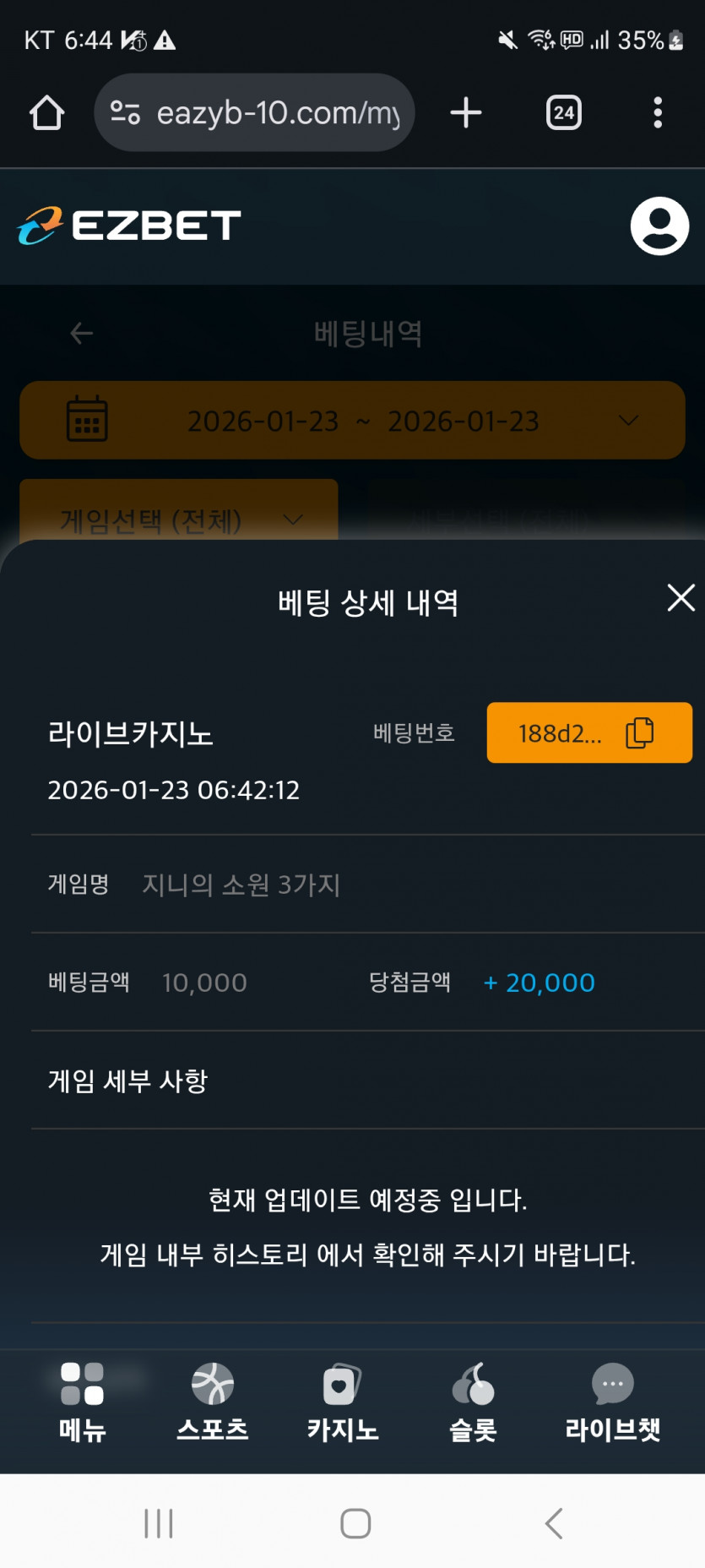Open the tab switcher showing 24 tabs
705x1568 pixels.
click(x=564, y=113)
